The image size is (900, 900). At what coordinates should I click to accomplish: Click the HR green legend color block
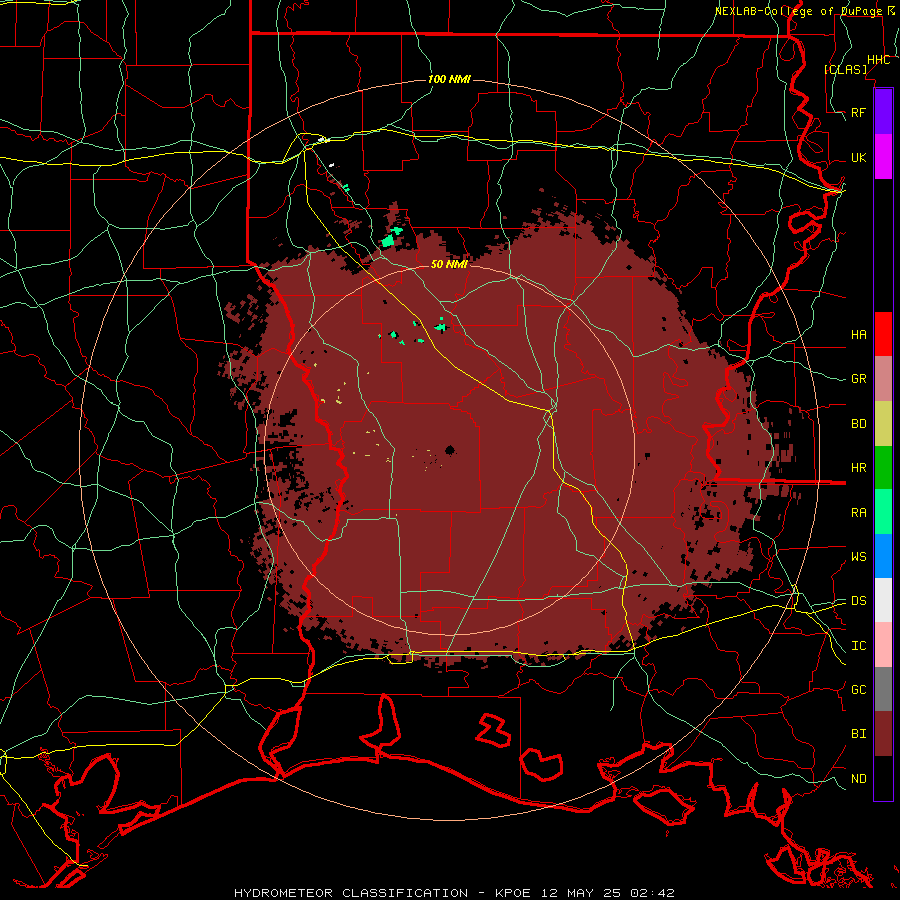point(883,468)
